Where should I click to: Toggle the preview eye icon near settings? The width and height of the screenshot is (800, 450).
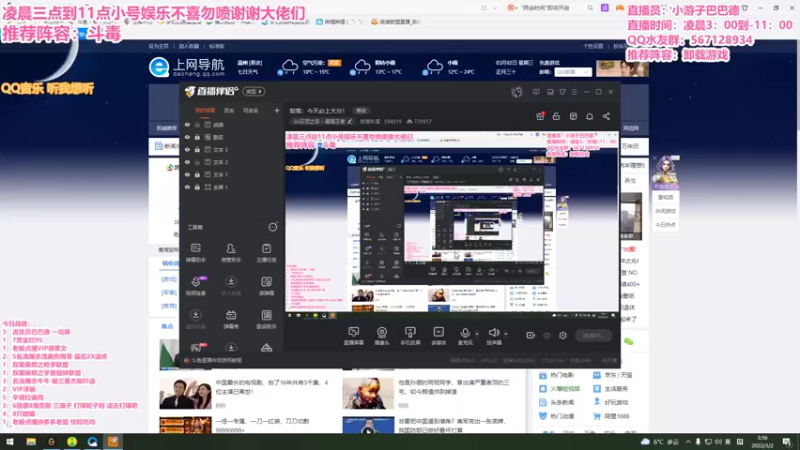click(547, 336)
